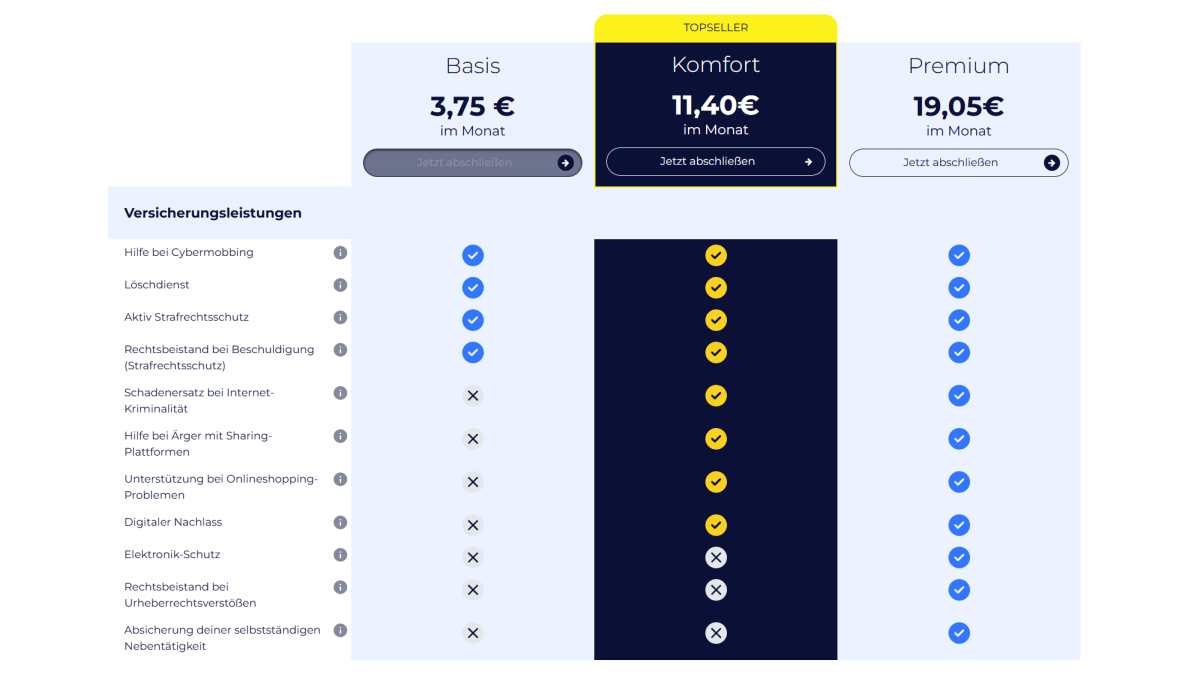Screen dimensions: 1200x684
Task: Click Basis X mark for Elektronik-Schutz
Action: 473,557
